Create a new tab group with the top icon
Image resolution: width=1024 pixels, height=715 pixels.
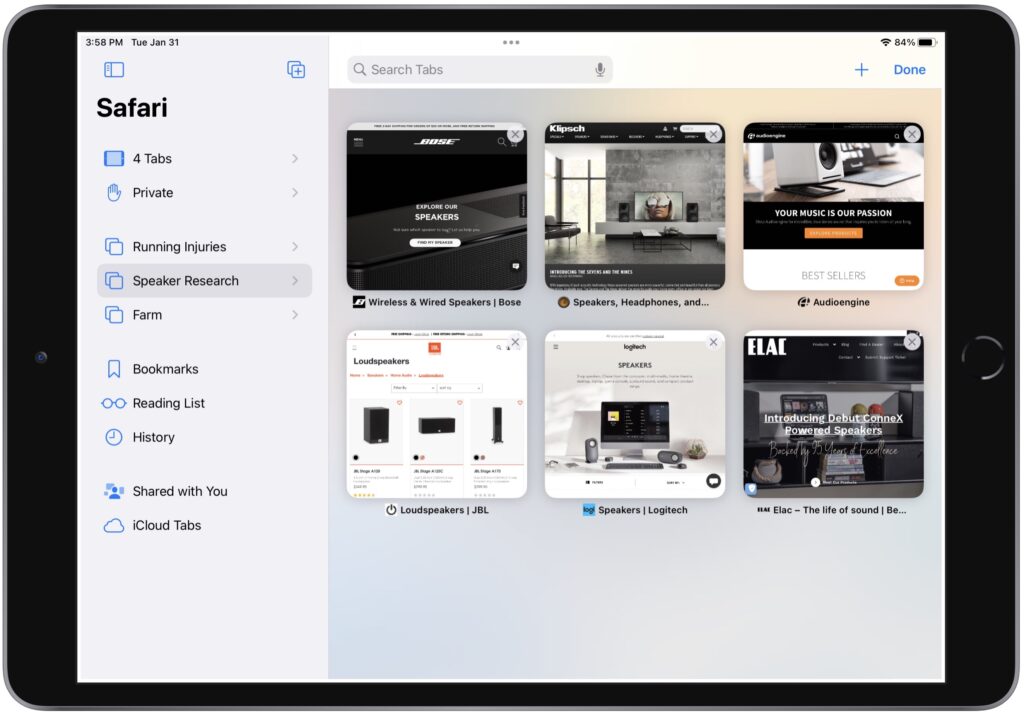click(x=296, y=69)
